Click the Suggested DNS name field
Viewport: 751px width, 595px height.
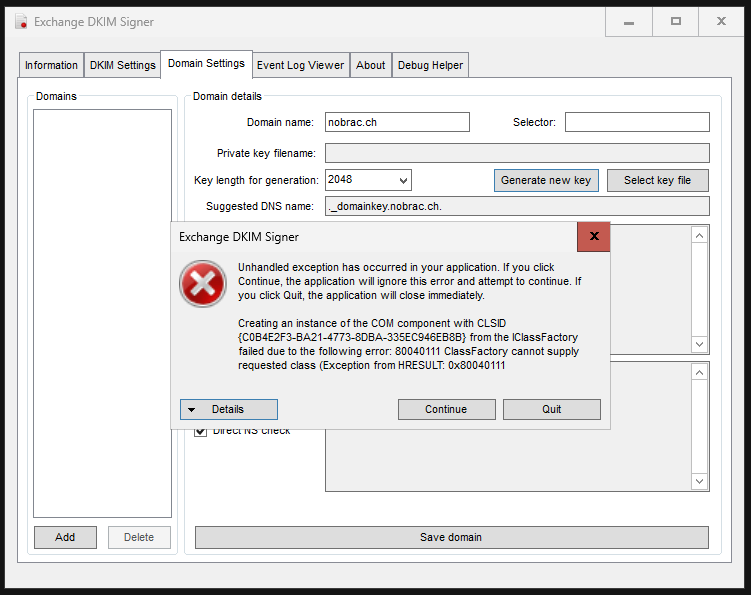[x=517, y=206]
